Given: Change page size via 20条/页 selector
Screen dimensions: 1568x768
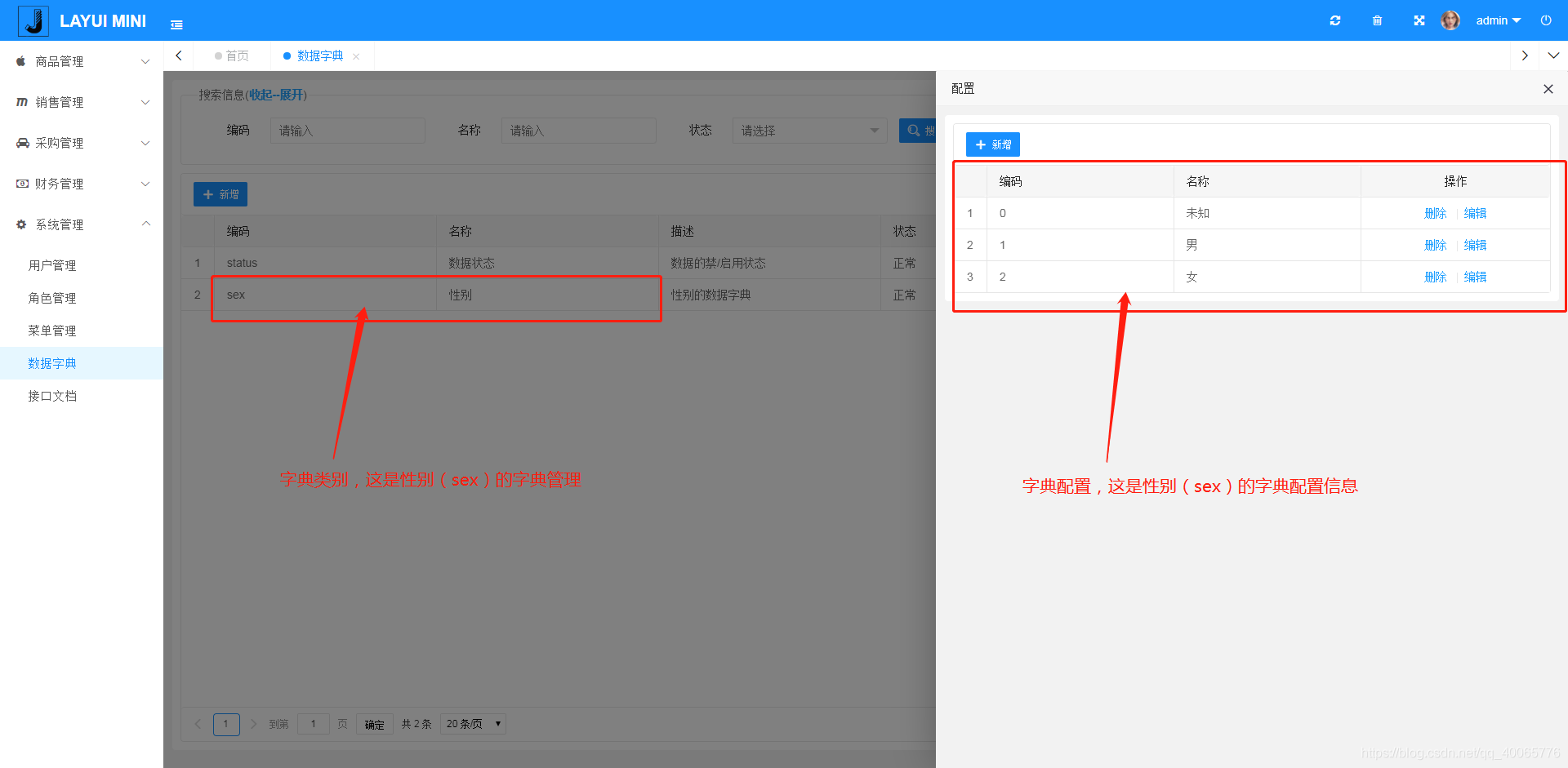Looking at the screenshot, I should (472, 723).
